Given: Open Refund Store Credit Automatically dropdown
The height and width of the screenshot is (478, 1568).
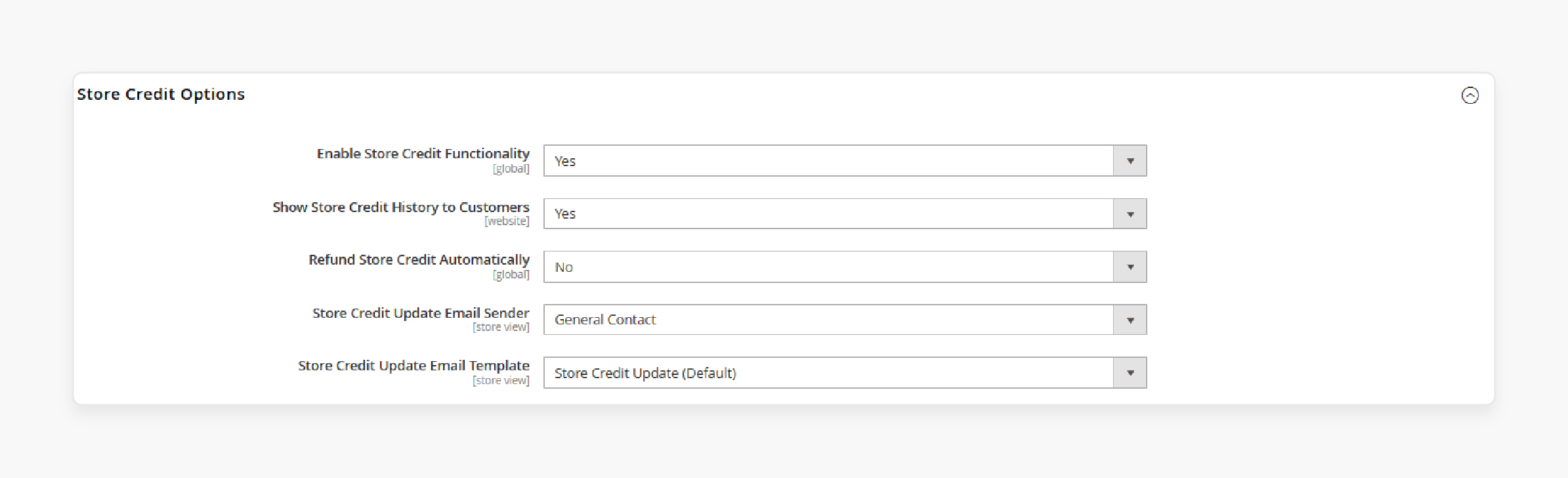Looking at the screenshot, I should (x=845, y=267).
